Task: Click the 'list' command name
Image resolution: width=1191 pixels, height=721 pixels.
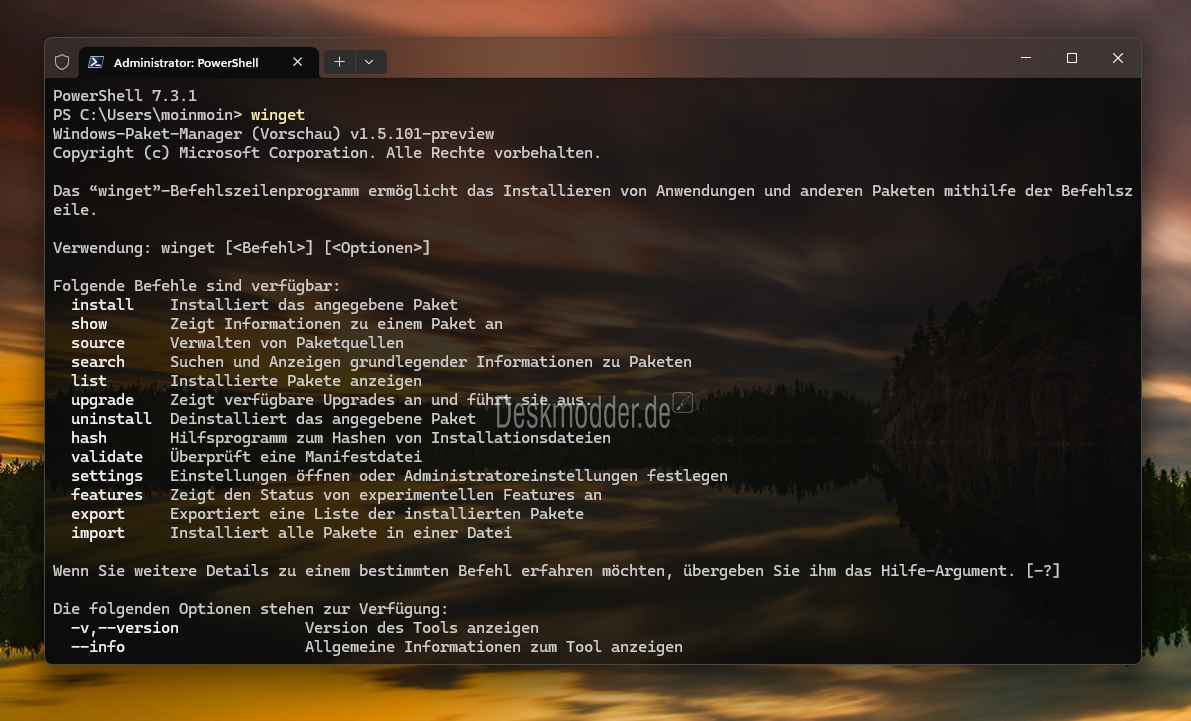Action: [89, 381]
